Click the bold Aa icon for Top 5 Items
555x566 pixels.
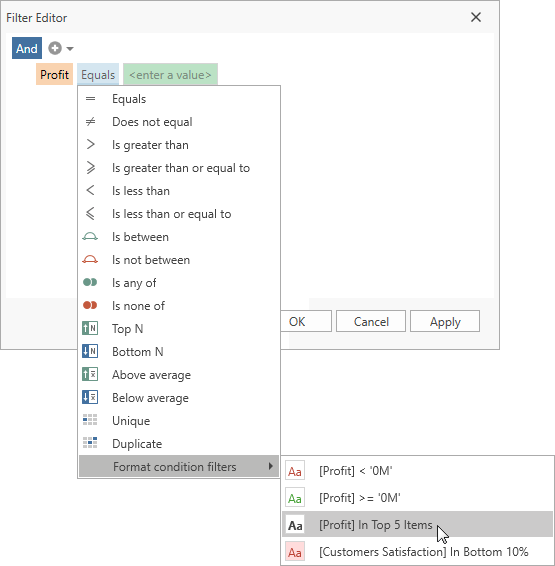click(x=295, y=525)
